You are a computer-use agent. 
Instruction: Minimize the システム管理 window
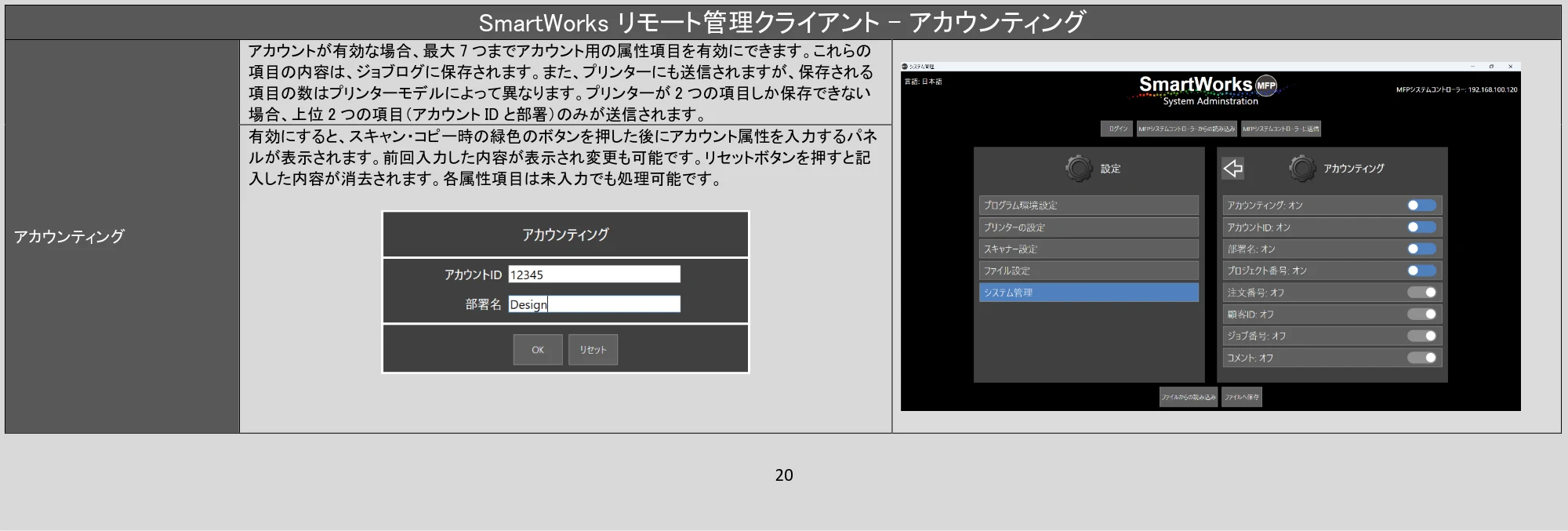tap(1472, 67)
